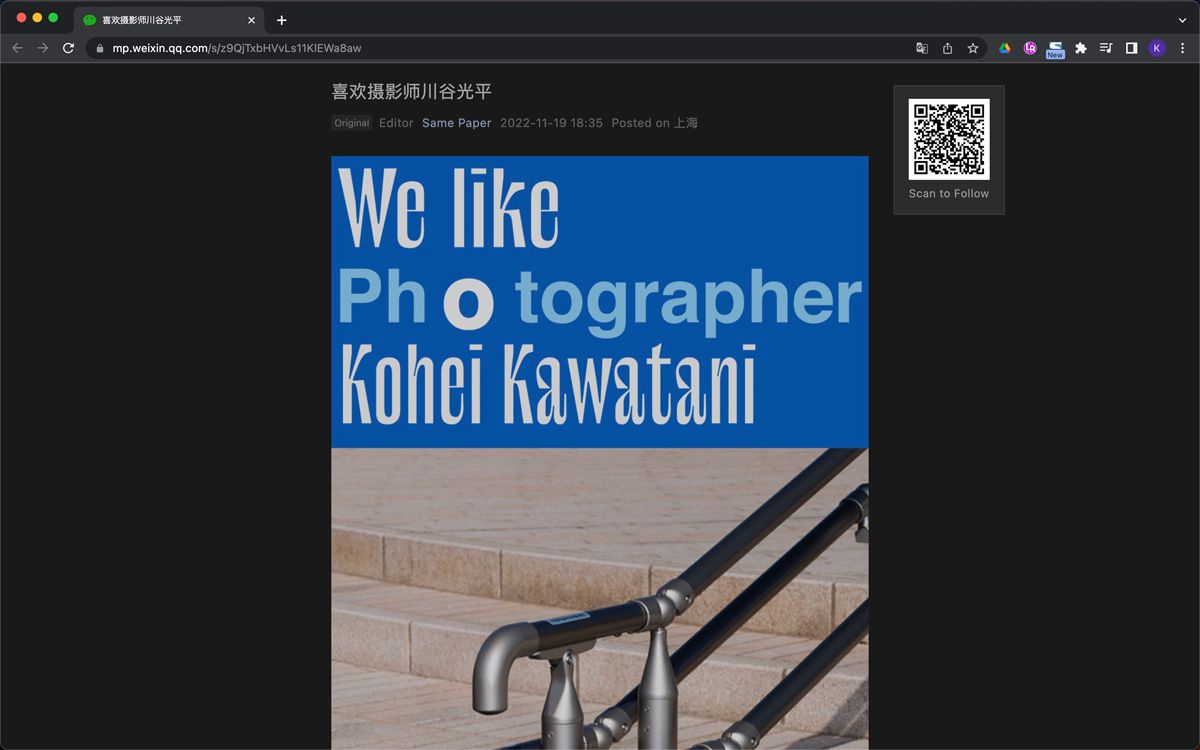Go back to previous page
This screenshot has height=750, width=1200.
(17, 48)
